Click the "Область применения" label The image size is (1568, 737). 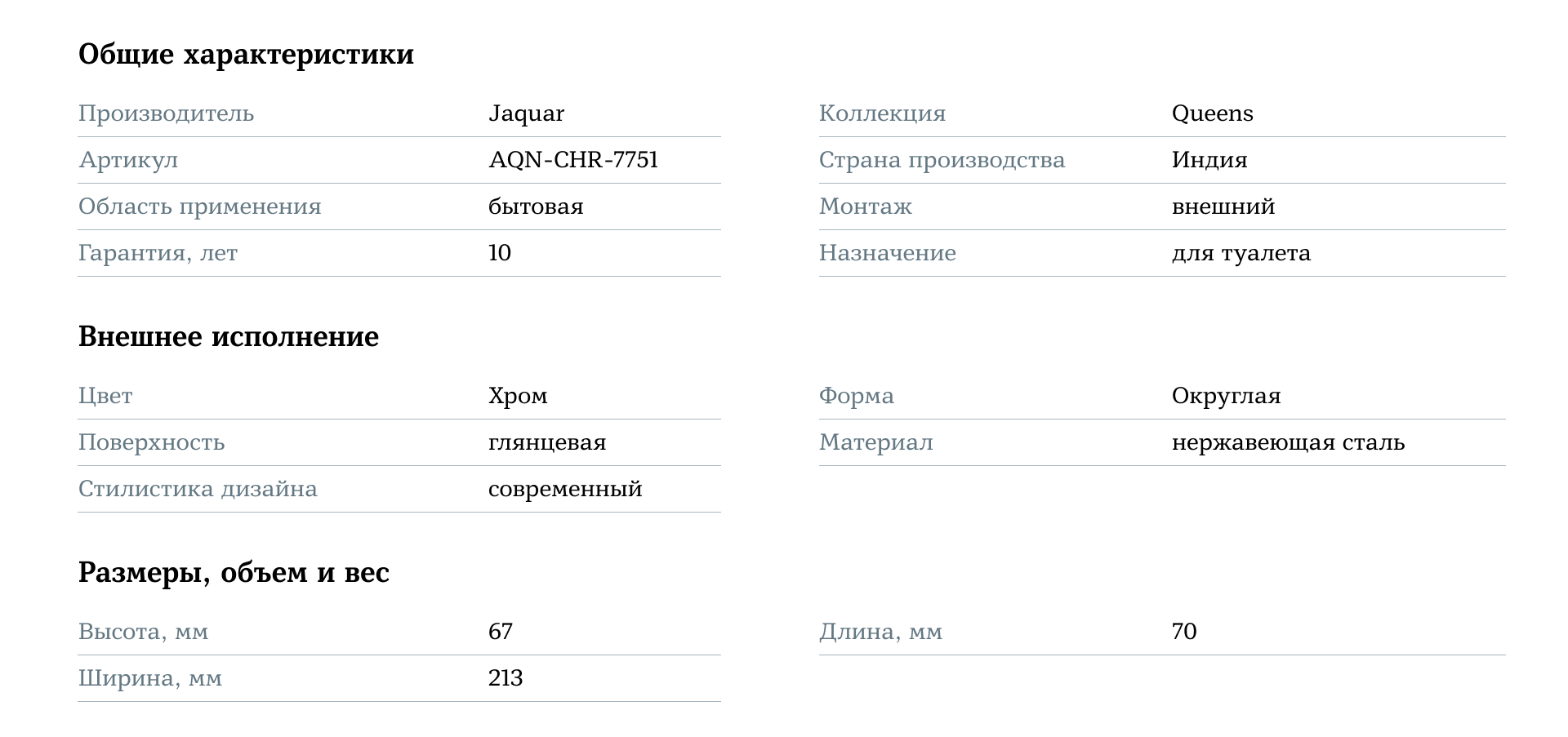tap(199, 206)
